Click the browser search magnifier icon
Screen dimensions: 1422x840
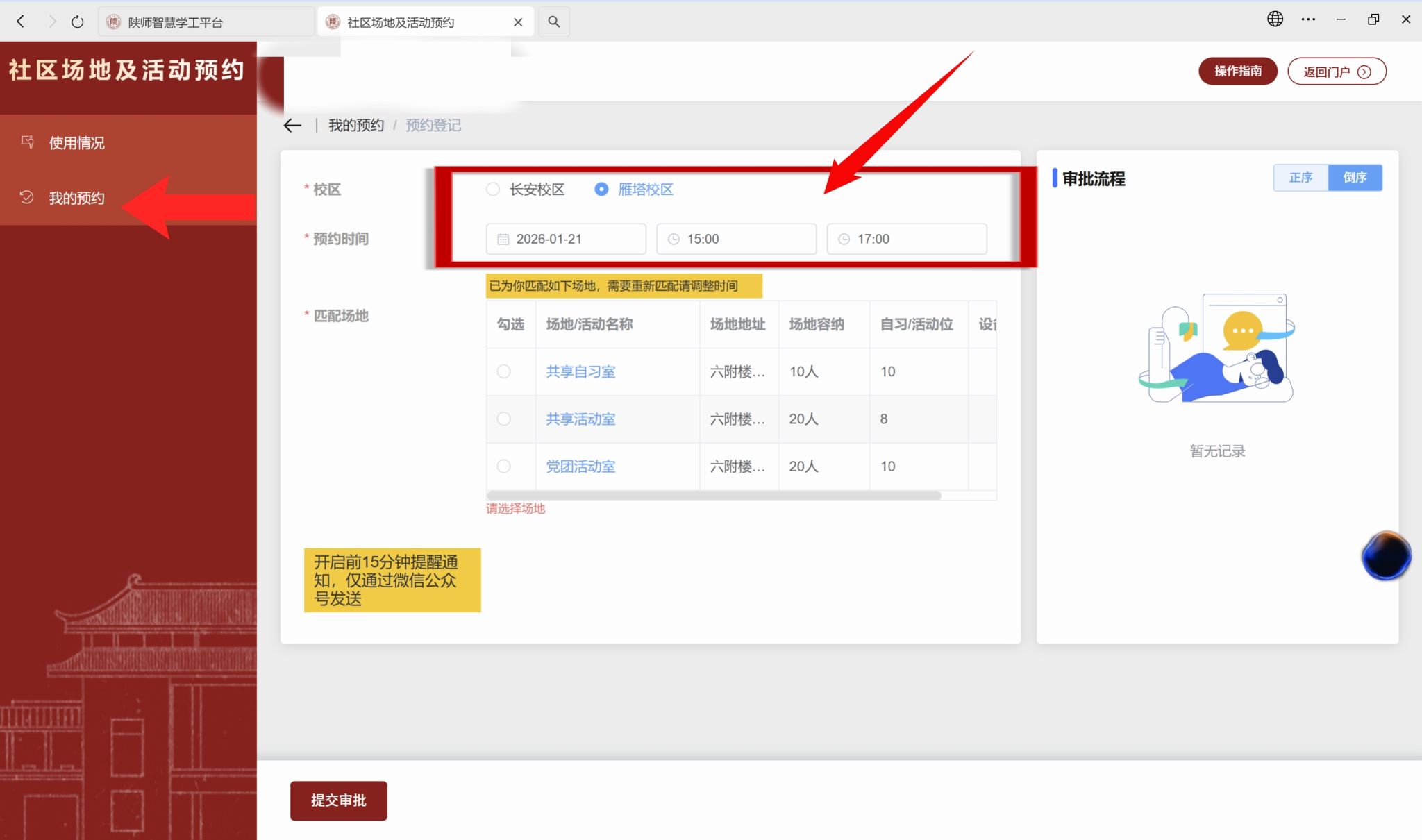click(553, 22)
